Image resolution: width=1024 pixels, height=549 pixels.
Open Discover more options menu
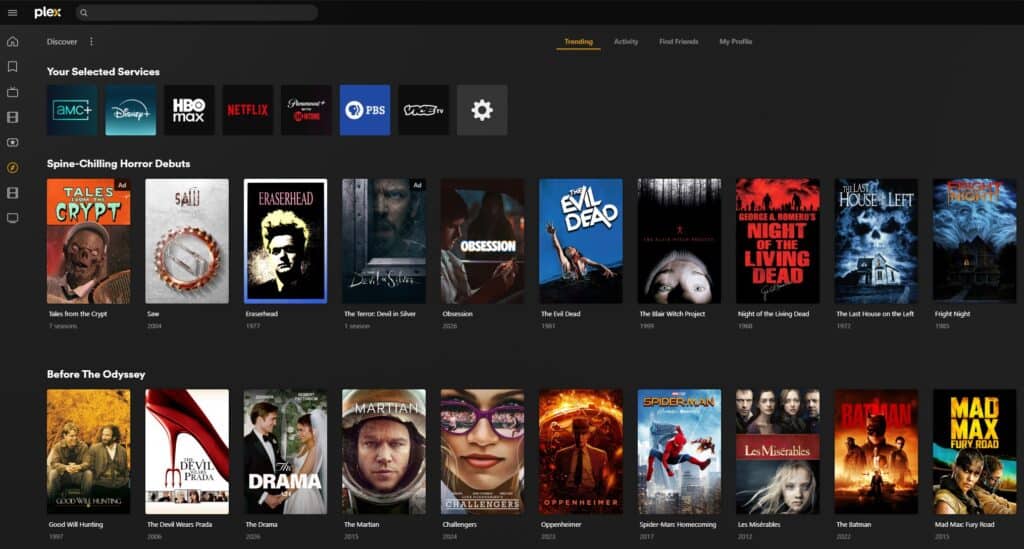click(91, 42)
